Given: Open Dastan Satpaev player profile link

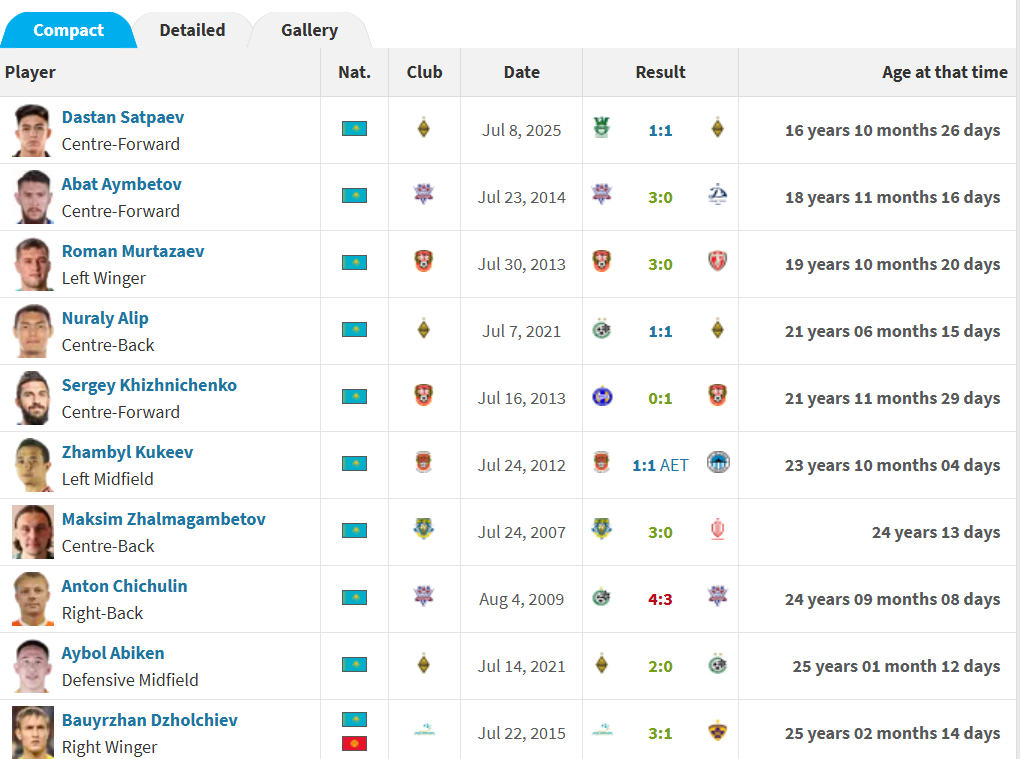Looking at the screenshot, I should (x=123, y=117).
